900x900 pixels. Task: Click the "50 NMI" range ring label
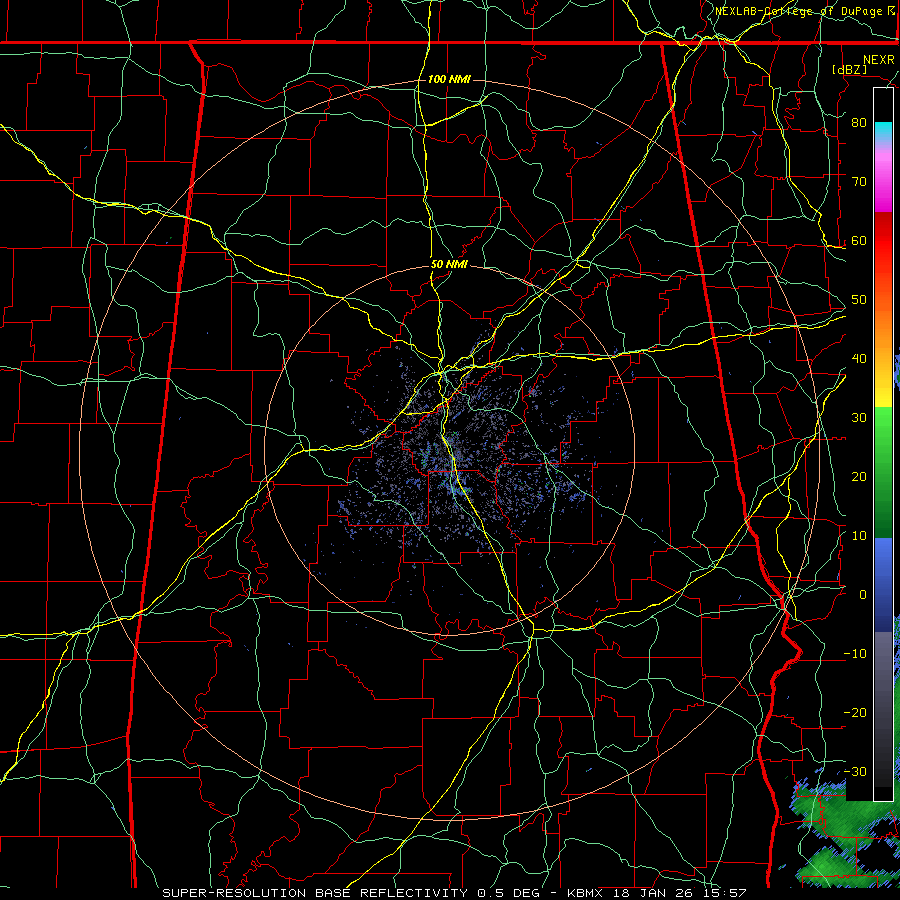coord(449,265)
